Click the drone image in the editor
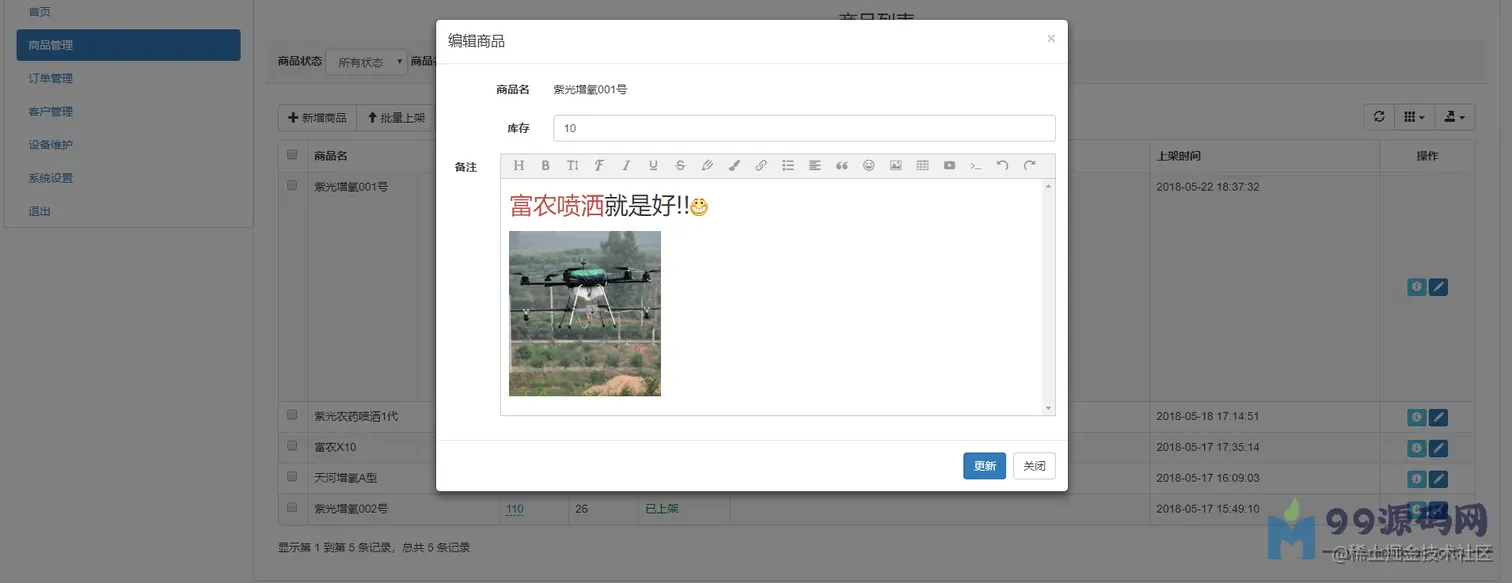 585,313
